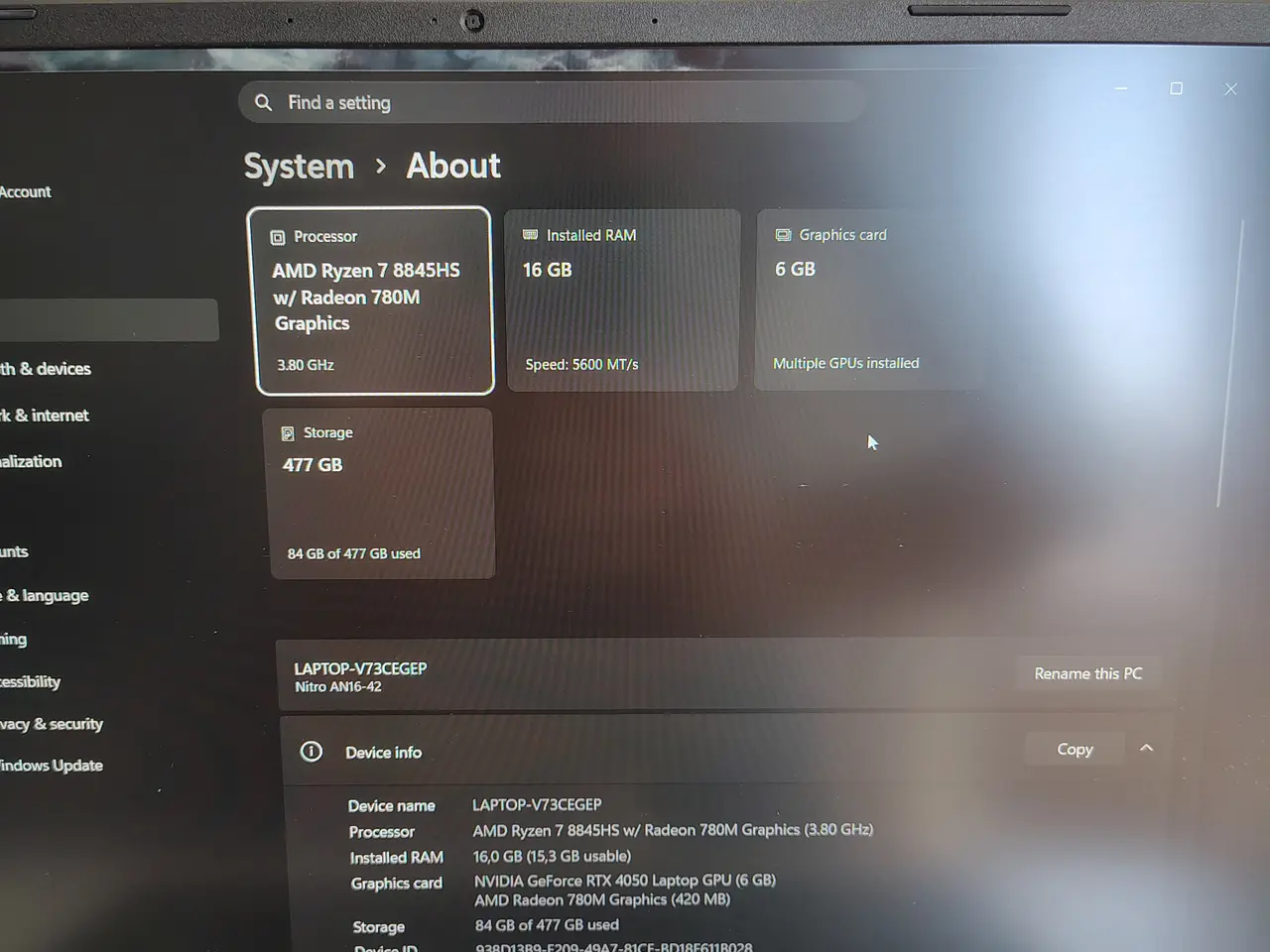Click Device name value LAPTOP-V73CEGEP
This screenshot has width=1270, height=952.
(x=537, y=804)
